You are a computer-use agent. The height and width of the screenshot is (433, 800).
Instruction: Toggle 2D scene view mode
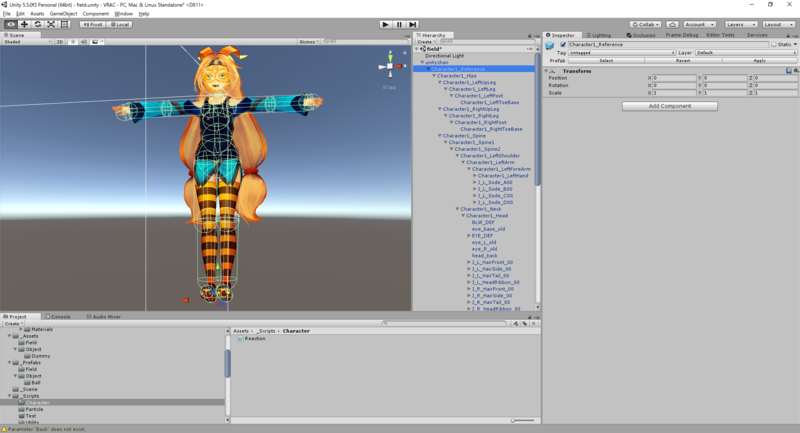point(60,41)
